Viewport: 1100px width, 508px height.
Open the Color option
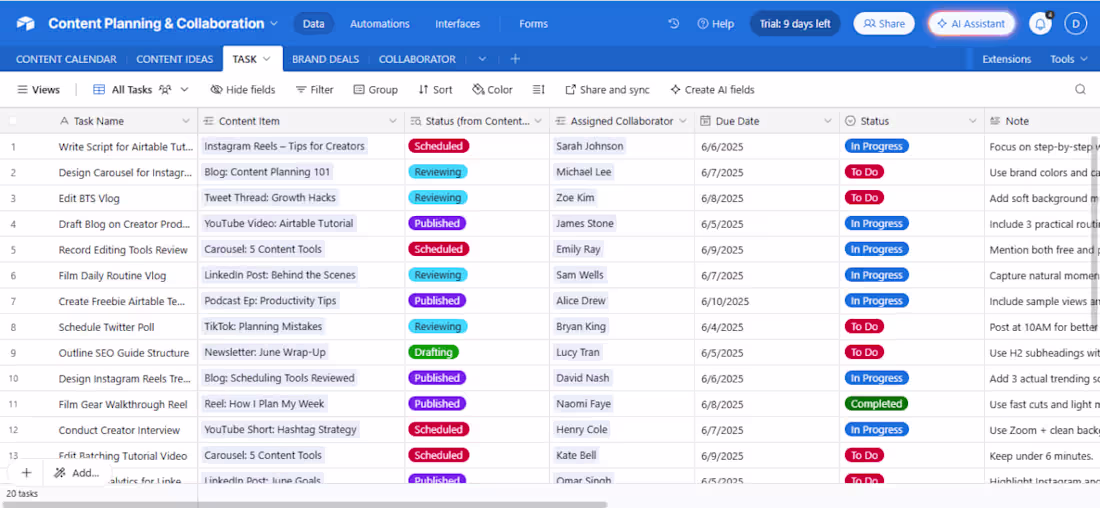[x=492, y=90]
